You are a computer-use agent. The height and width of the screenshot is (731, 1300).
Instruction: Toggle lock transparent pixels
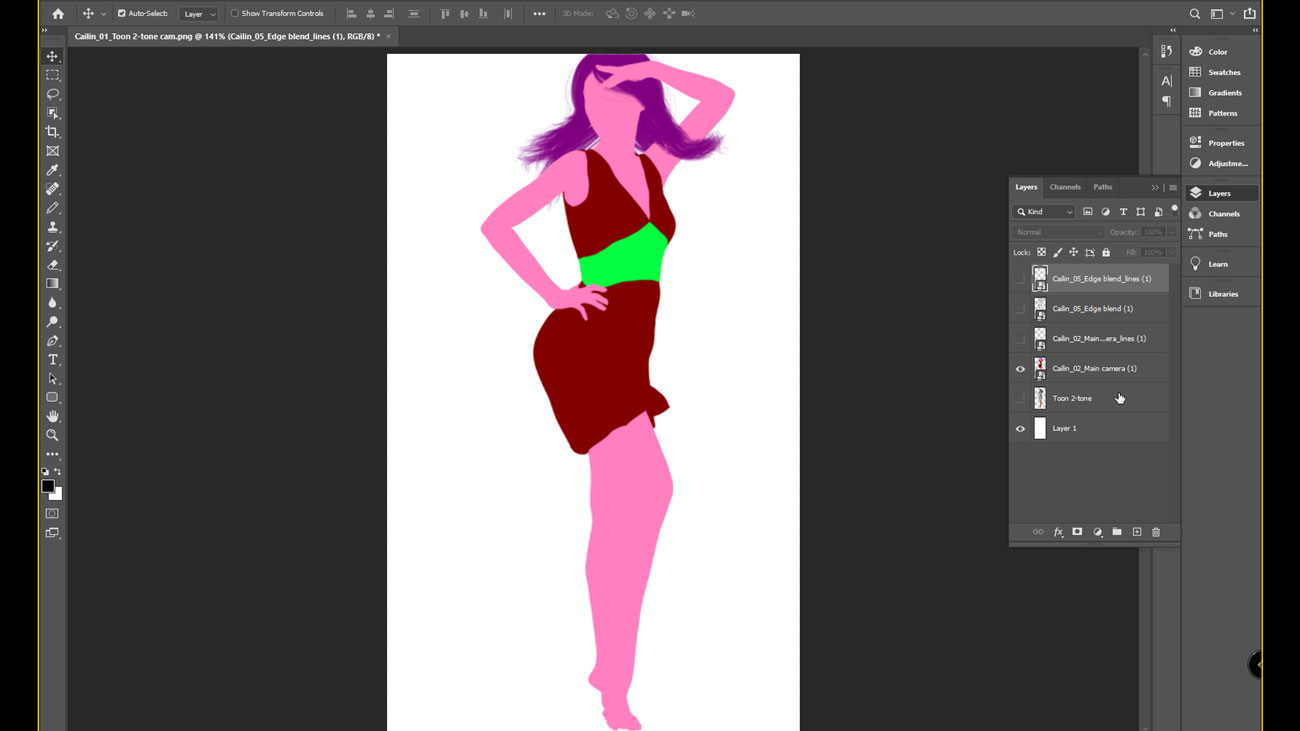click(x=1041, y=253)
